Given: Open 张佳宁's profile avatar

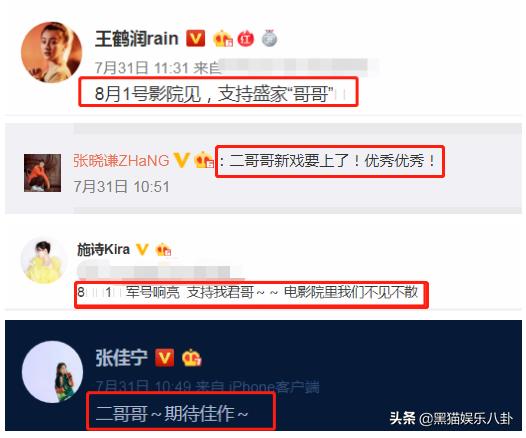Looking at the screenshot, I should [53, 372].
